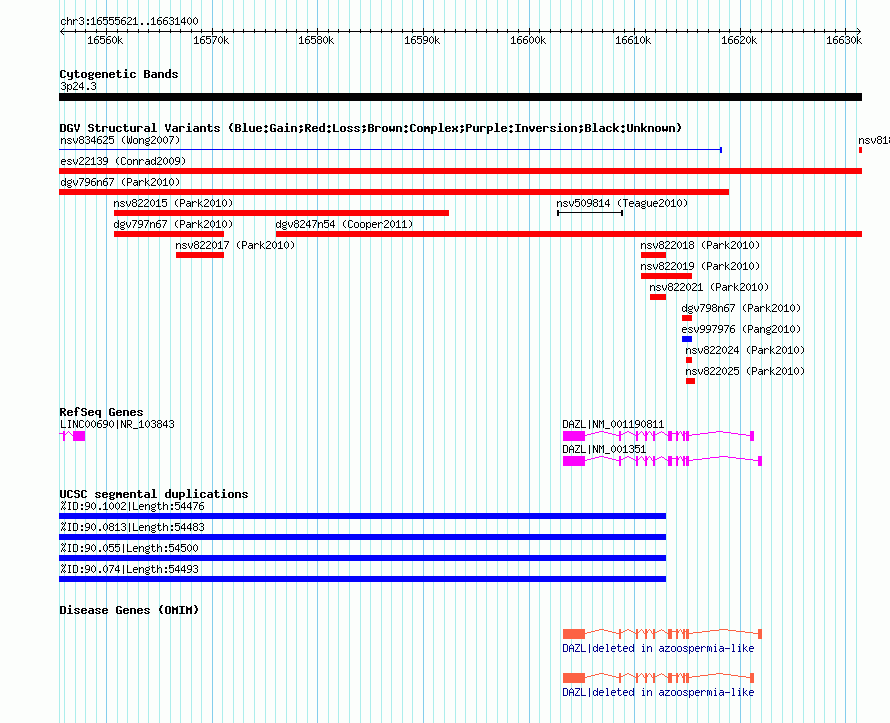The height and width of the screenshot is (723, 890).
Task: Click the lower orange DAZL OMIM gene model
Action: (x=658, y=678)
